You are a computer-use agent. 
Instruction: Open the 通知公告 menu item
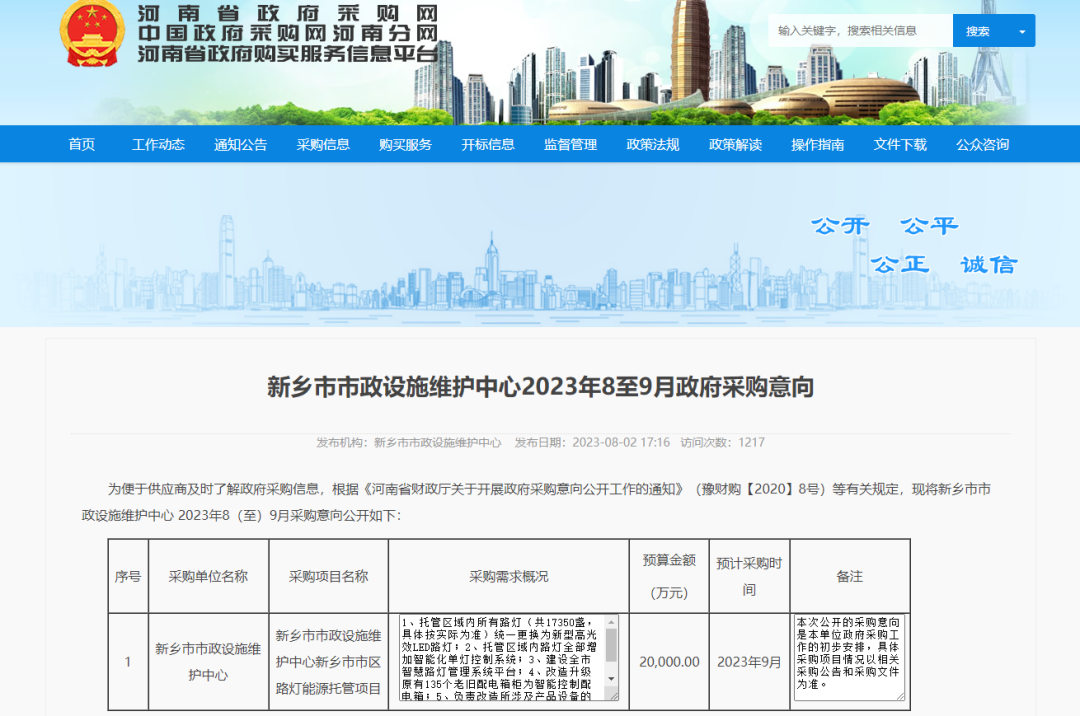coord(241,144)
